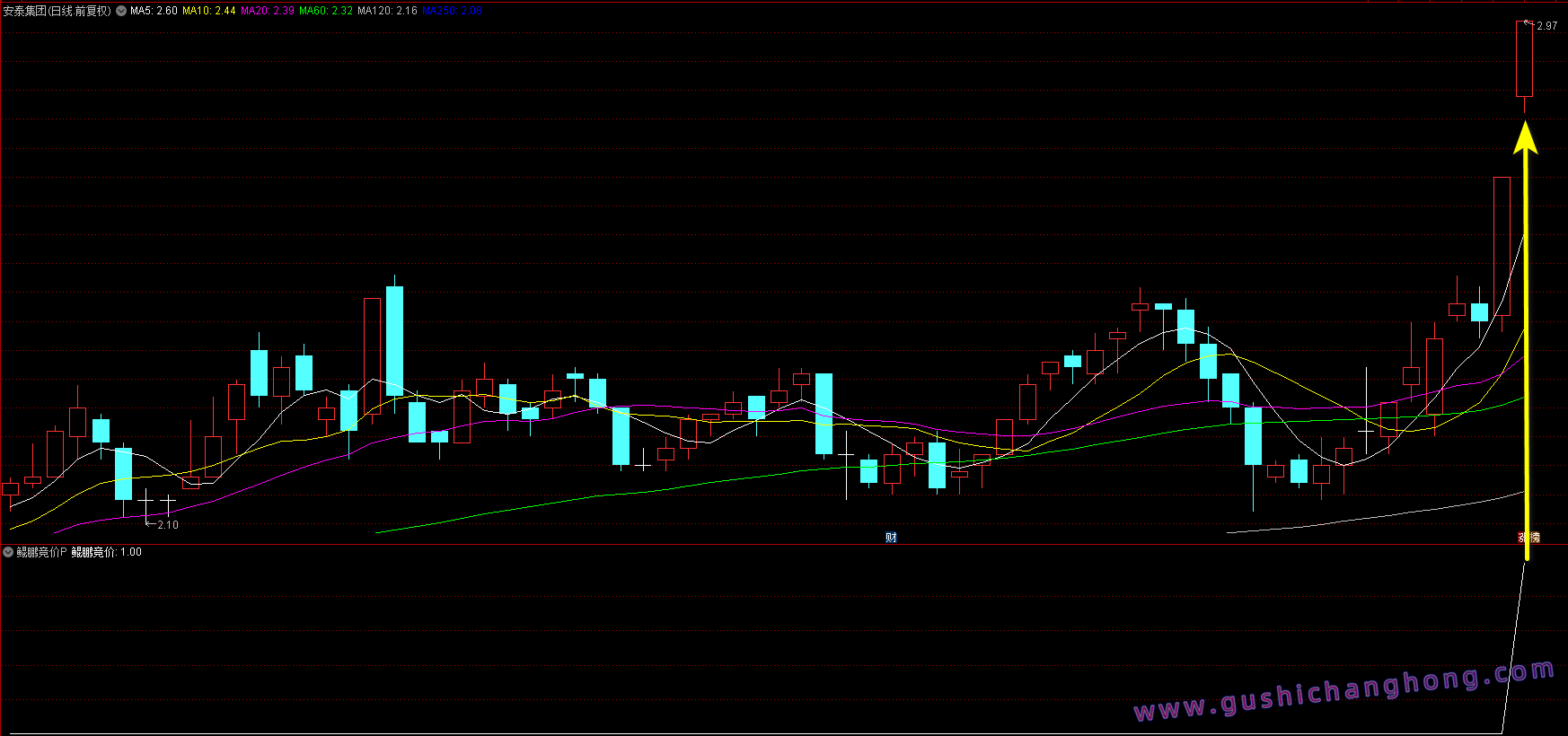The height and width of the screenshot is (736, 1568).
Task: Click the 鲲鹏竞价P indicator name
Action: click(41, 552)
